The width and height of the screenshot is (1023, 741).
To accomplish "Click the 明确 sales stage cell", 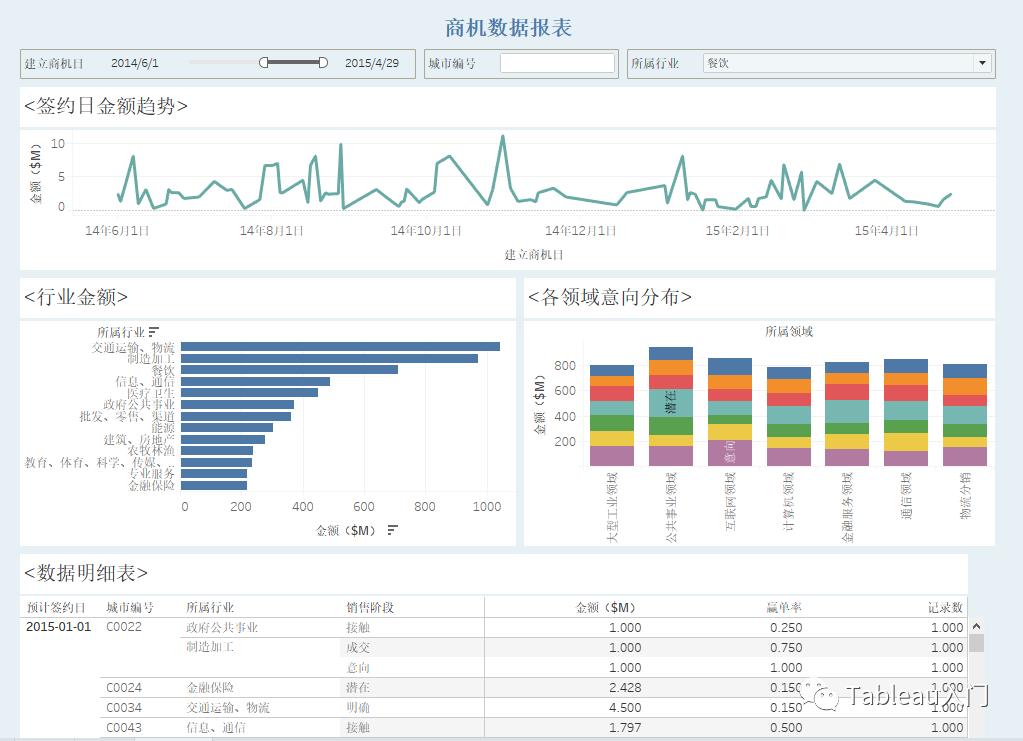I will [358, 708].
